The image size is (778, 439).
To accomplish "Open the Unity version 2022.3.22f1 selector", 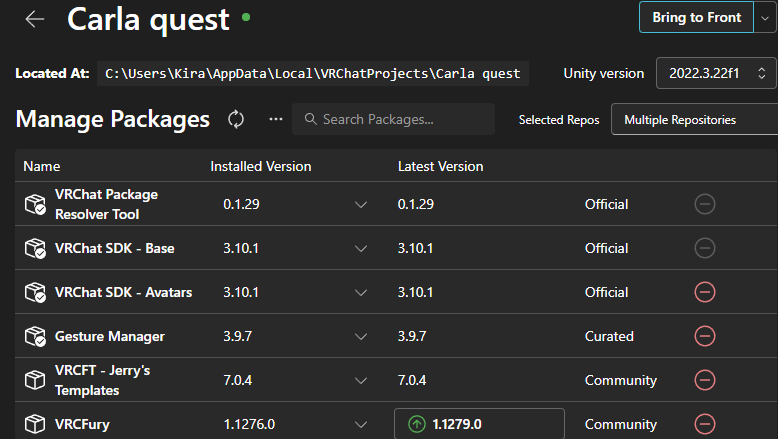I will [716, 73].
